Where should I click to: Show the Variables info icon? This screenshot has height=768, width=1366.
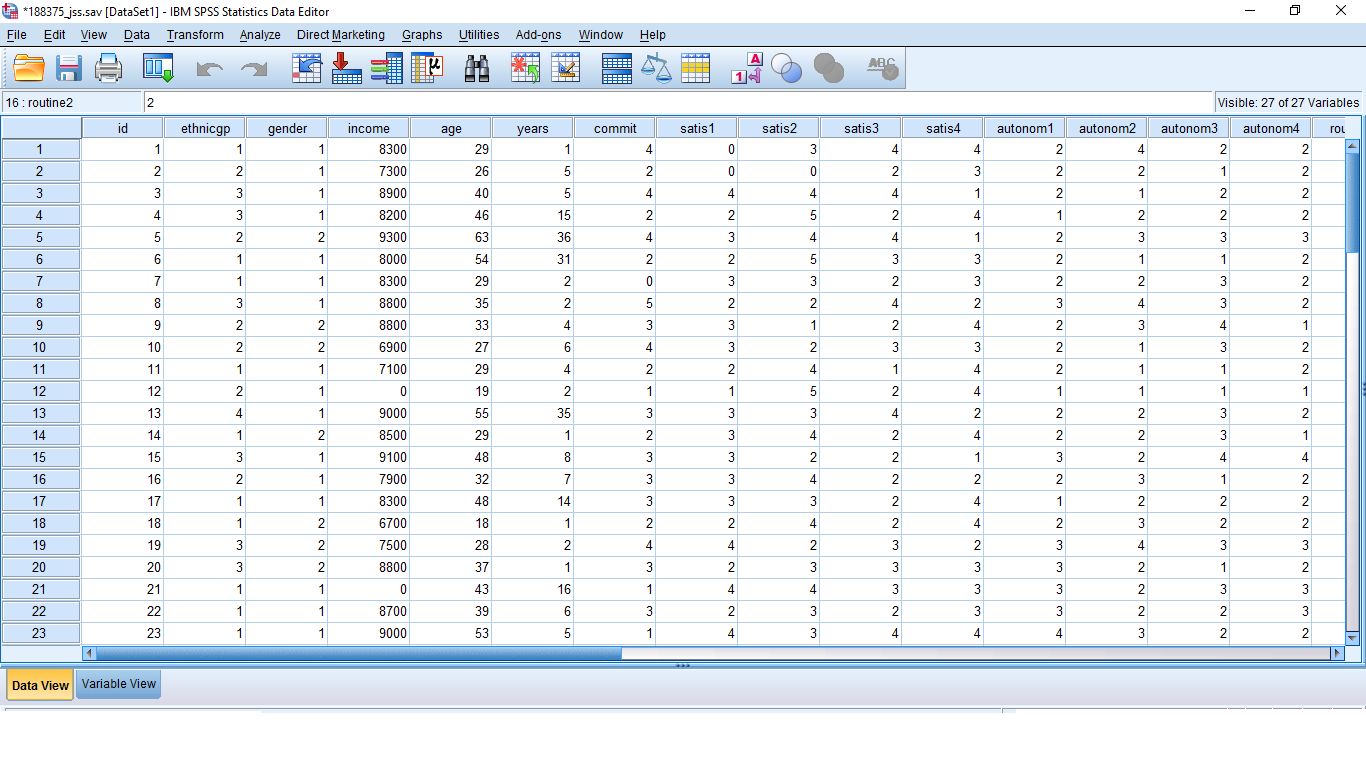386,68
